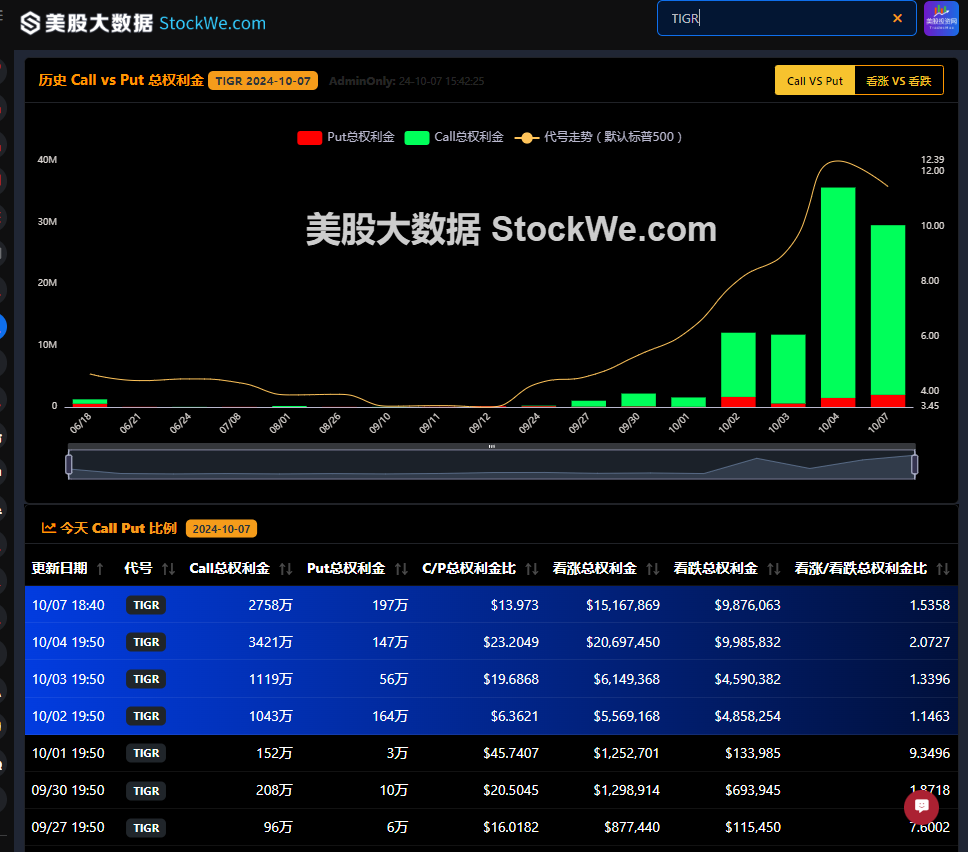Toggle the Put总权利金 legend series
The height and width of the screenshot is (852, 968).
(346, 137)
